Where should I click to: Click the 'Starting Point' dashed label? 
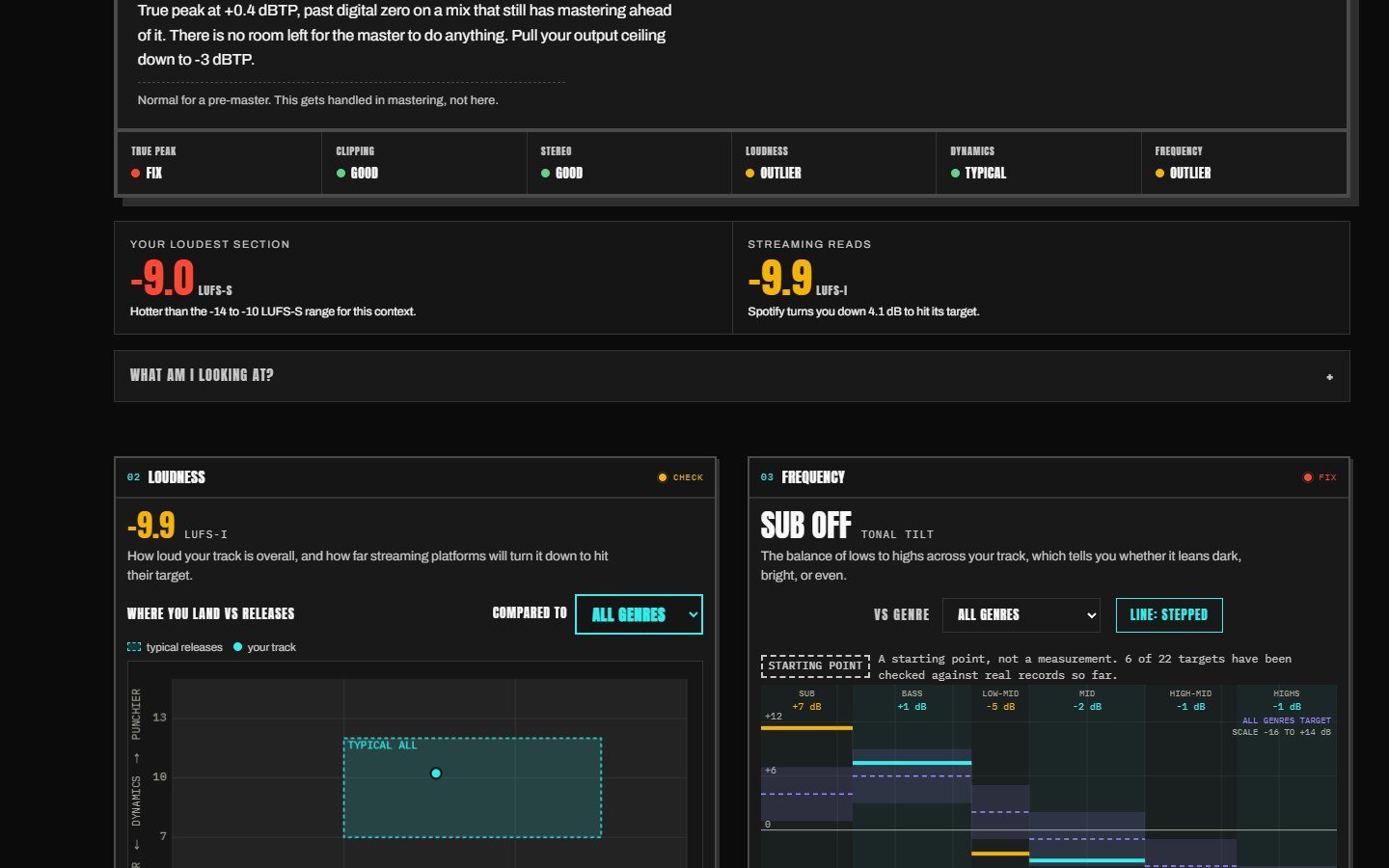point(815,665)
